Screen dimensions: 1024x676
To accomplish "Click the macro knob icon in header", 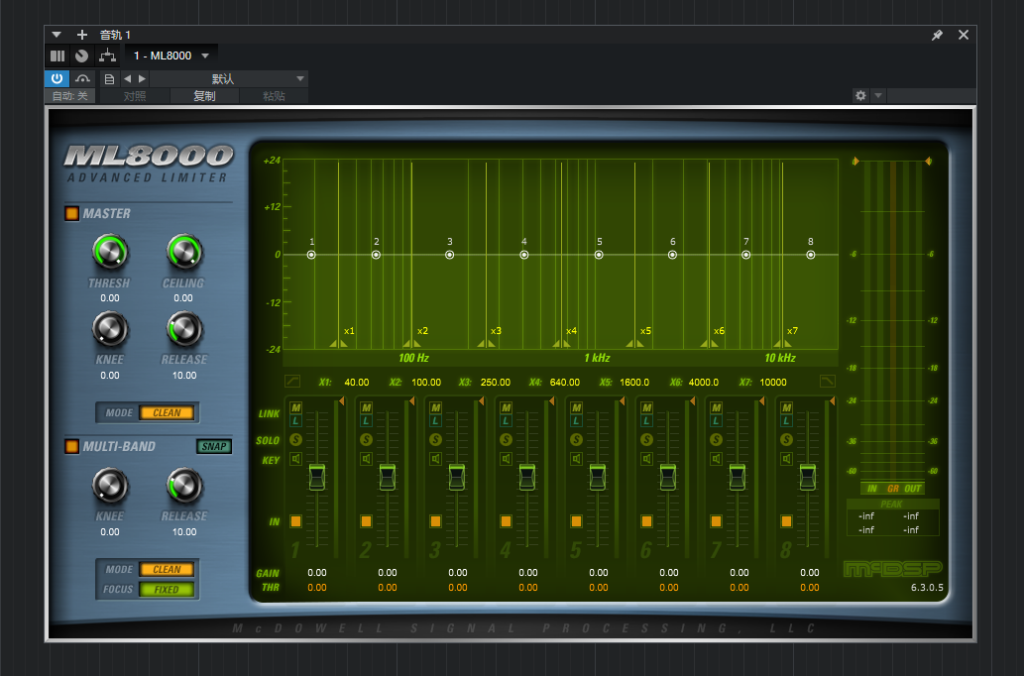I will [82, 56].
